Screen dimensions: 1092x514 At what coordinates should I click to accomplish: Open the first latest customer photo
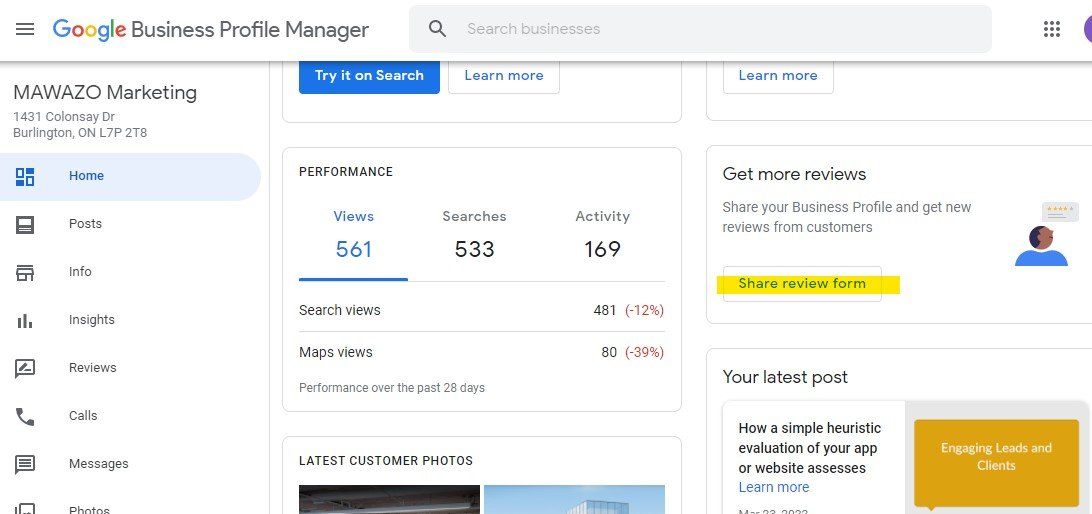tap(389, 499)
